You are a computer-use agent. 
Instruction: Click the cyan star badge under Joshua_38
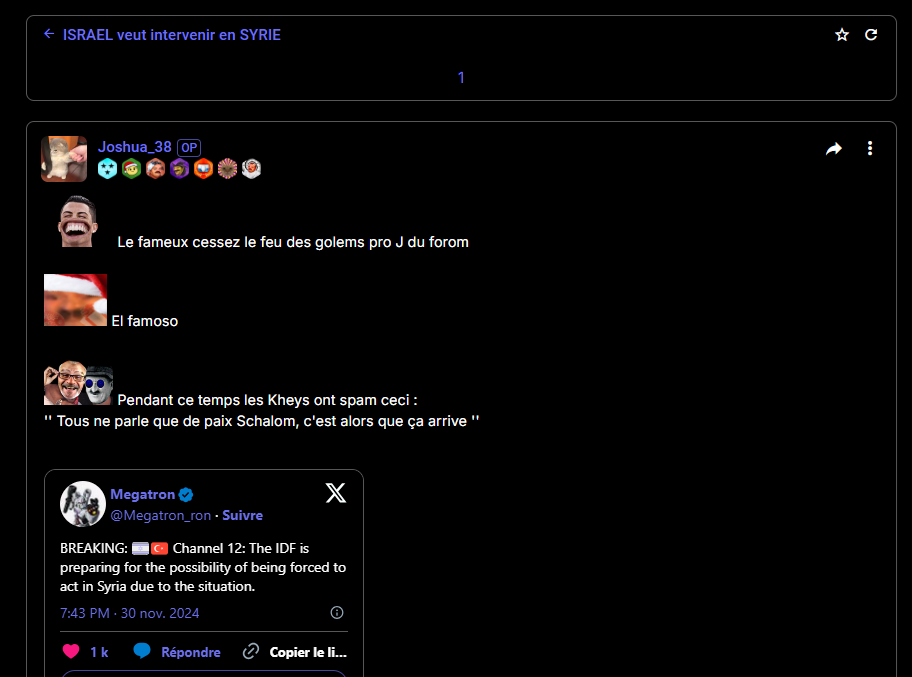point(108,169)
